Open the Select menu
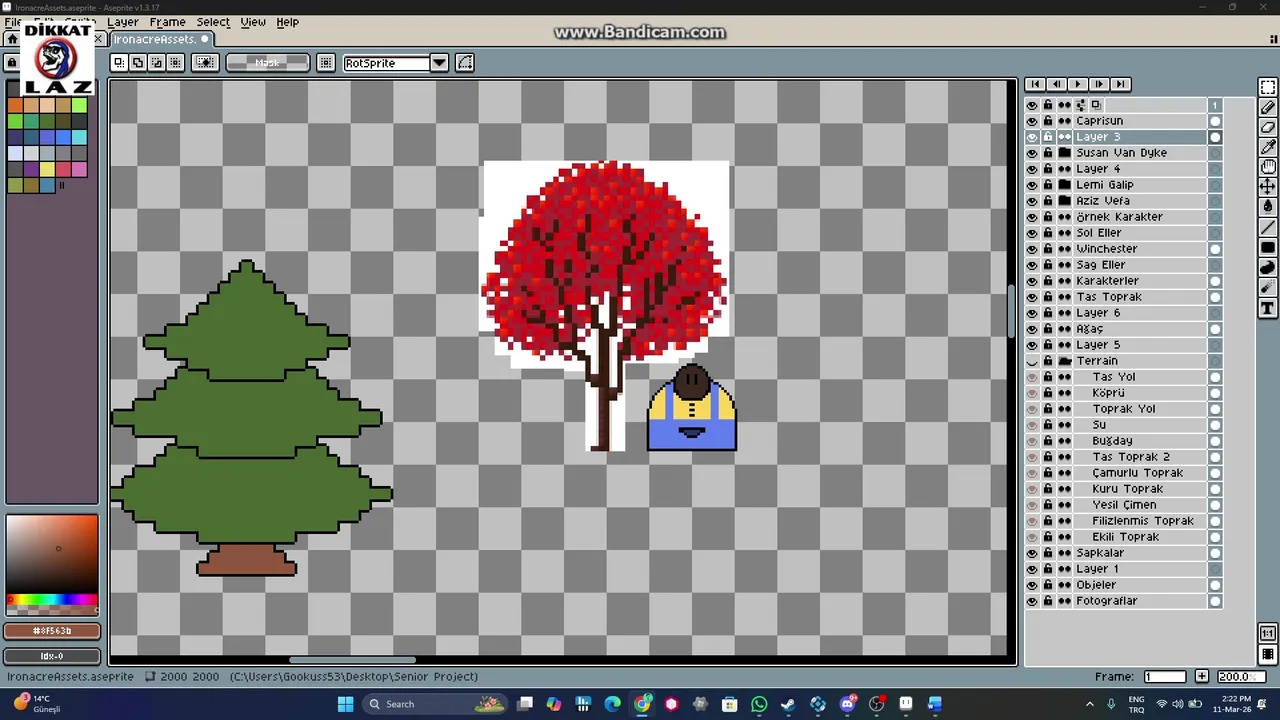This screenshot has width=1280, height=720. click(x=213, y=22)
